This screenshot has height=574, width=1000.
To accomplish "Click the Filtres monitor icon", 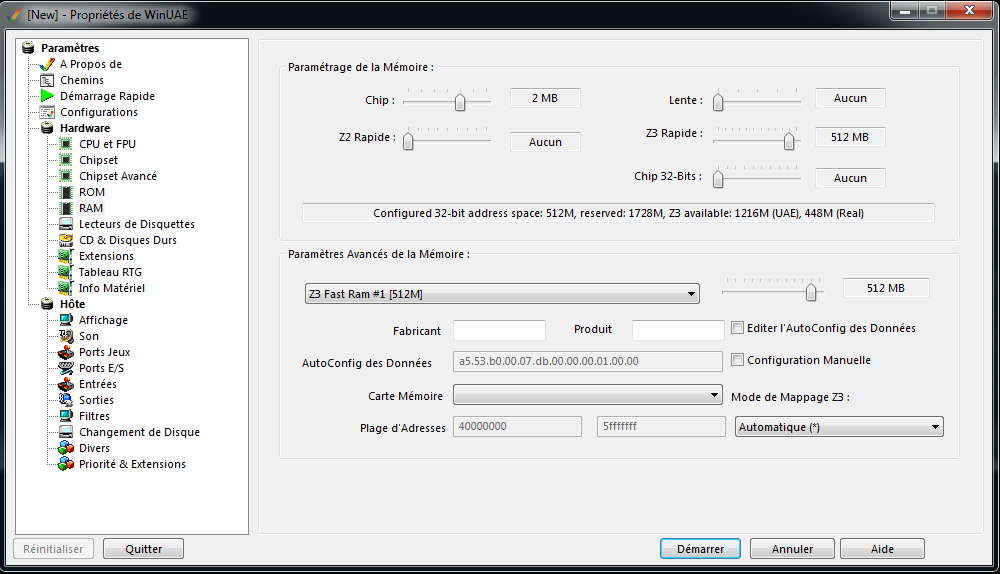I will click(66, 416).
